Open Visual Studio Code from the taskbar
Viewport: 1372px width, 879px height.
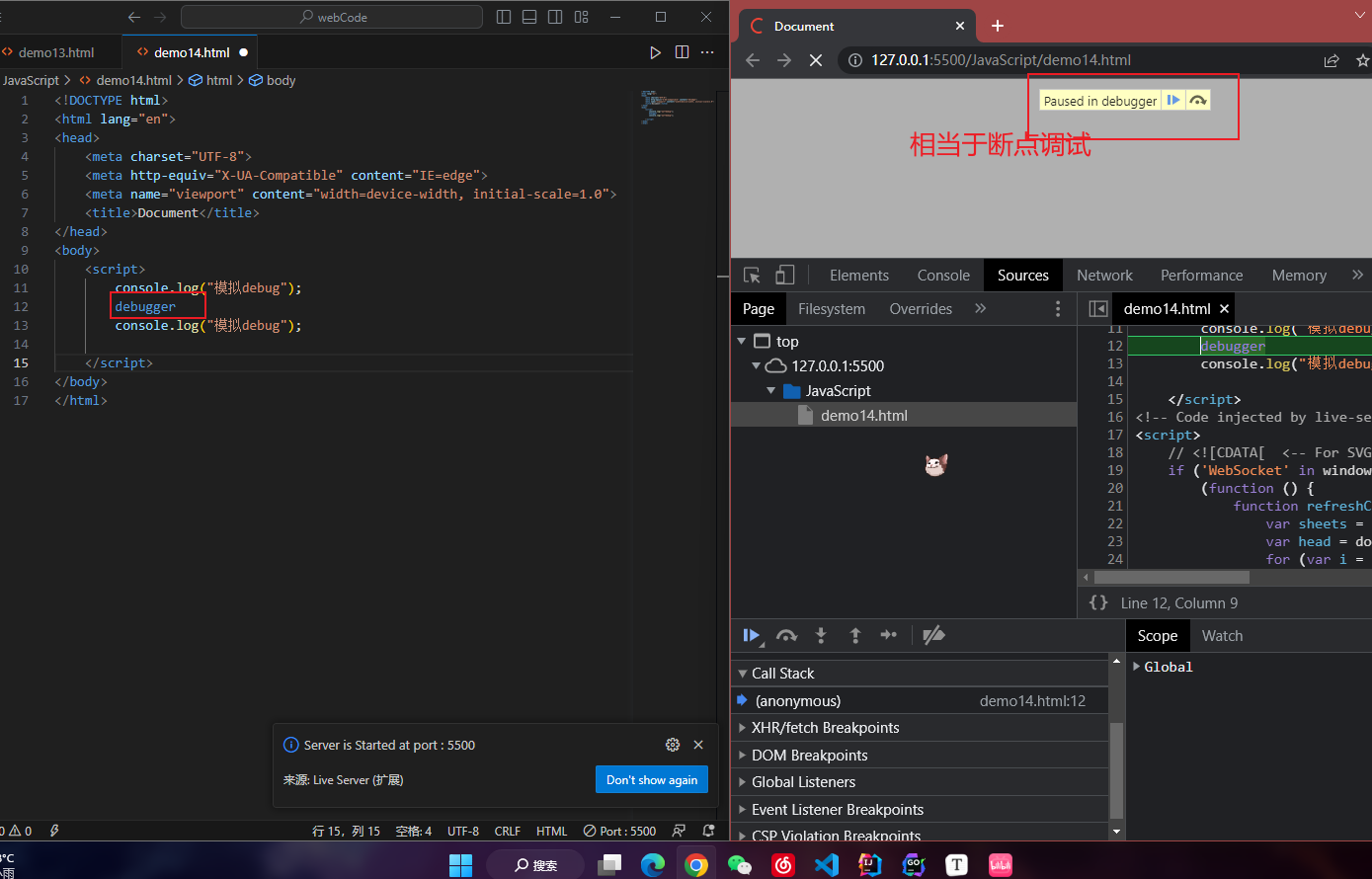(827, 865)
